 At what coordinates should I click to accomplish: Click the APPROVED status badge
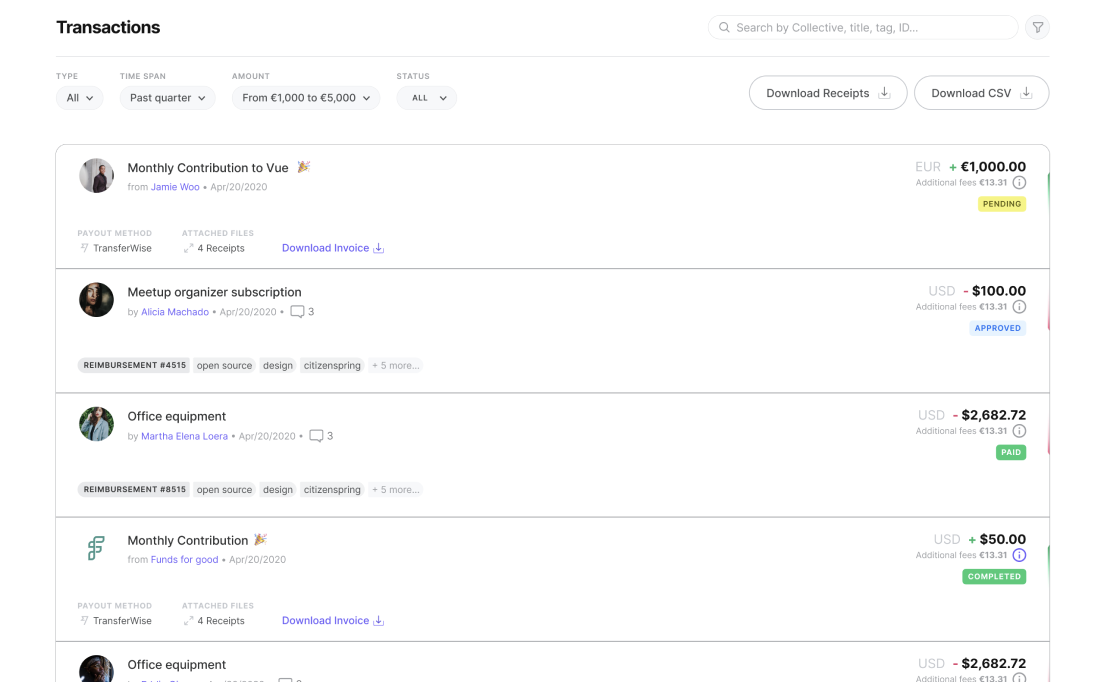tap(997, 327)
